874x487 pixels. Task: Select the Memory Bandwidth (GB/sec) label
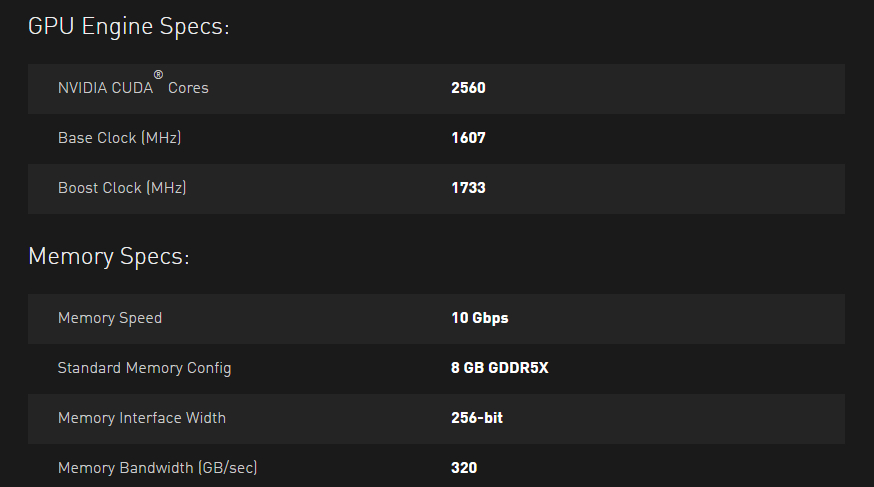(x=158, y=468)
